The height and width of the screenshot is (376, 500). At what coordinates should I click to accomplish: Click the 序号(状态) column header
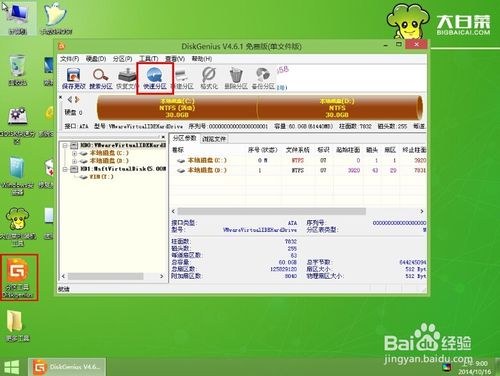[263, 150]
